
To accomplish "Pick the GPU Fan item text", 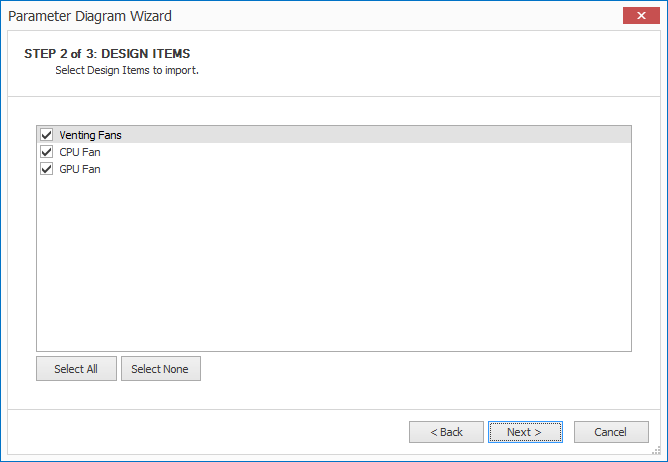I will pyautogui.click(x=80, y=169).
